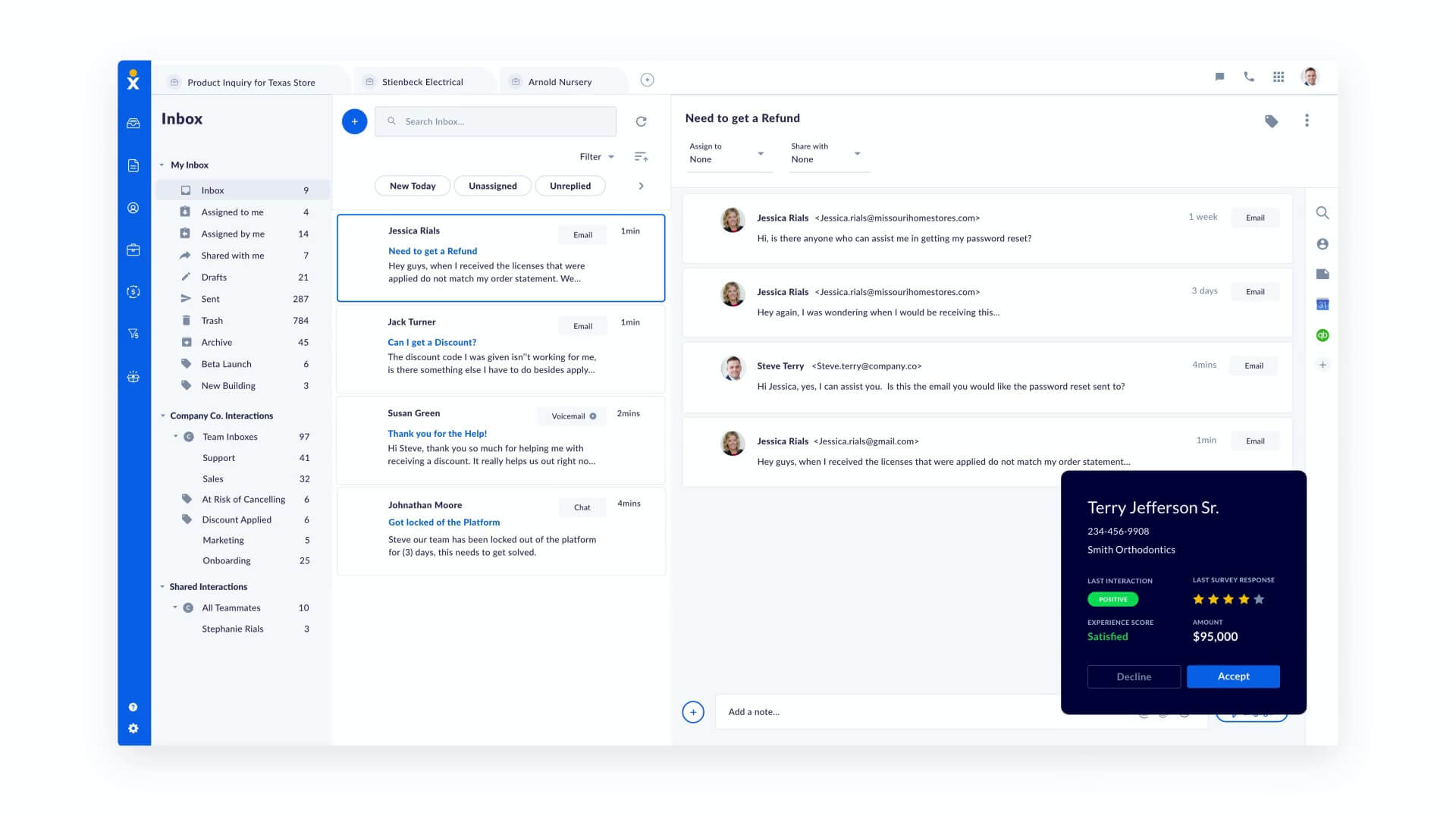The image size is (1456, 819).
Task: Toggle the Unreplied inbox filter
Action: pos(569,185)
